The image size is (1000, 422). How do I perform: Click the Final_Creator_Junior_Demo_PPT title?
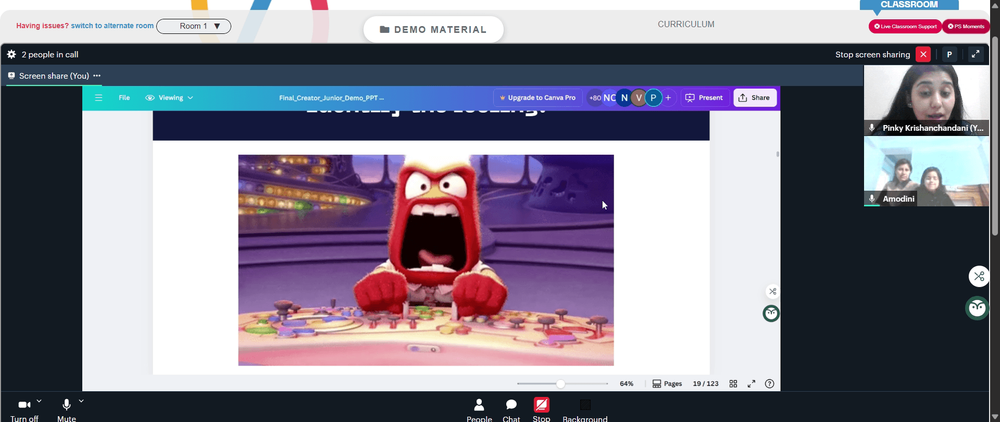coord(332,98)
